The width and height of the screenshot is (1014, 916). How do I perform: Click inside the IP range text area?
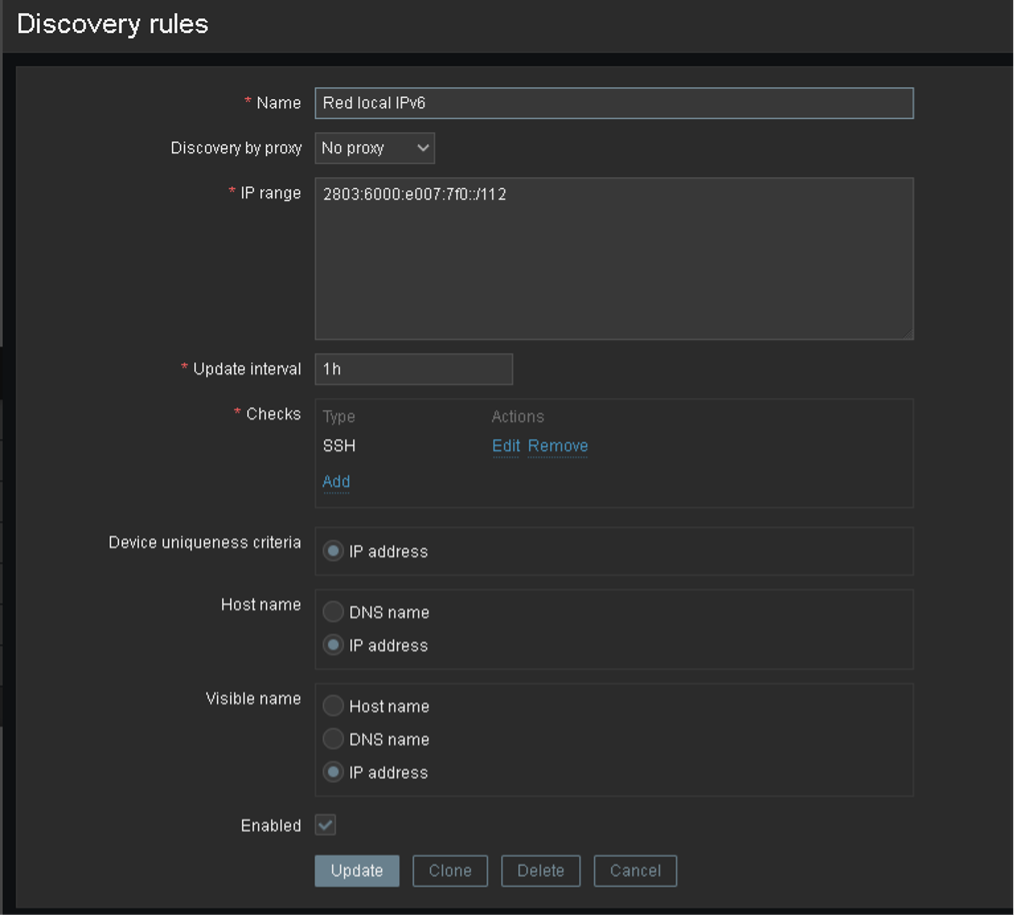coord(613,258)
